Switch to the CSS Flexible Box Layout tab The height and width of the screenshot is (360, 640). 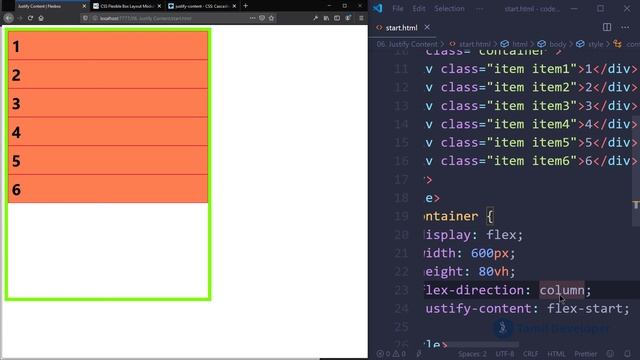127,6
